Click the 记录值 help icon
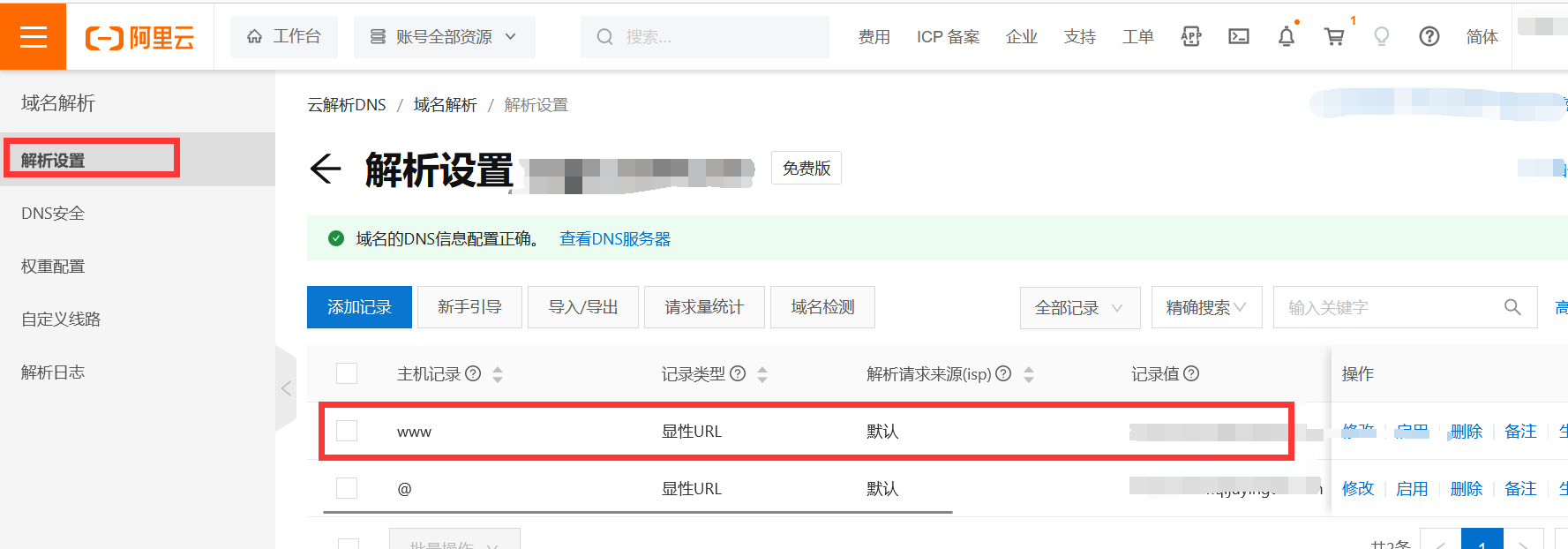The width and height of the screenshot is (1568, 549). click(x=1191, y=373)
